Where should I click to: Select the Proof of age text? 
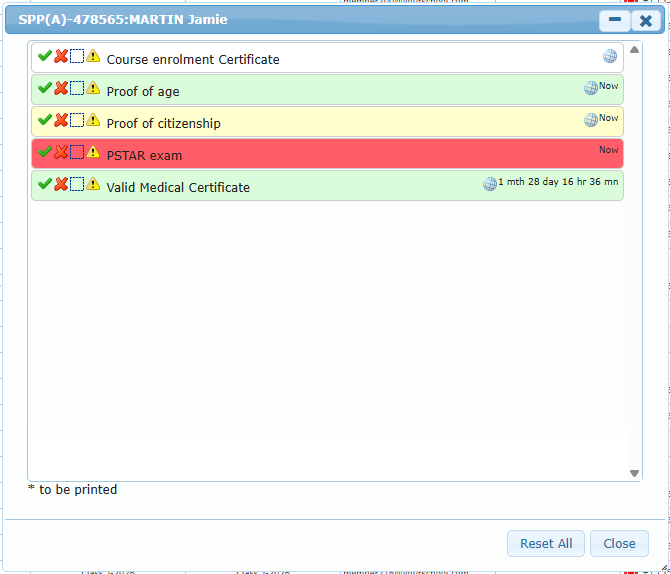coord(143,91)
